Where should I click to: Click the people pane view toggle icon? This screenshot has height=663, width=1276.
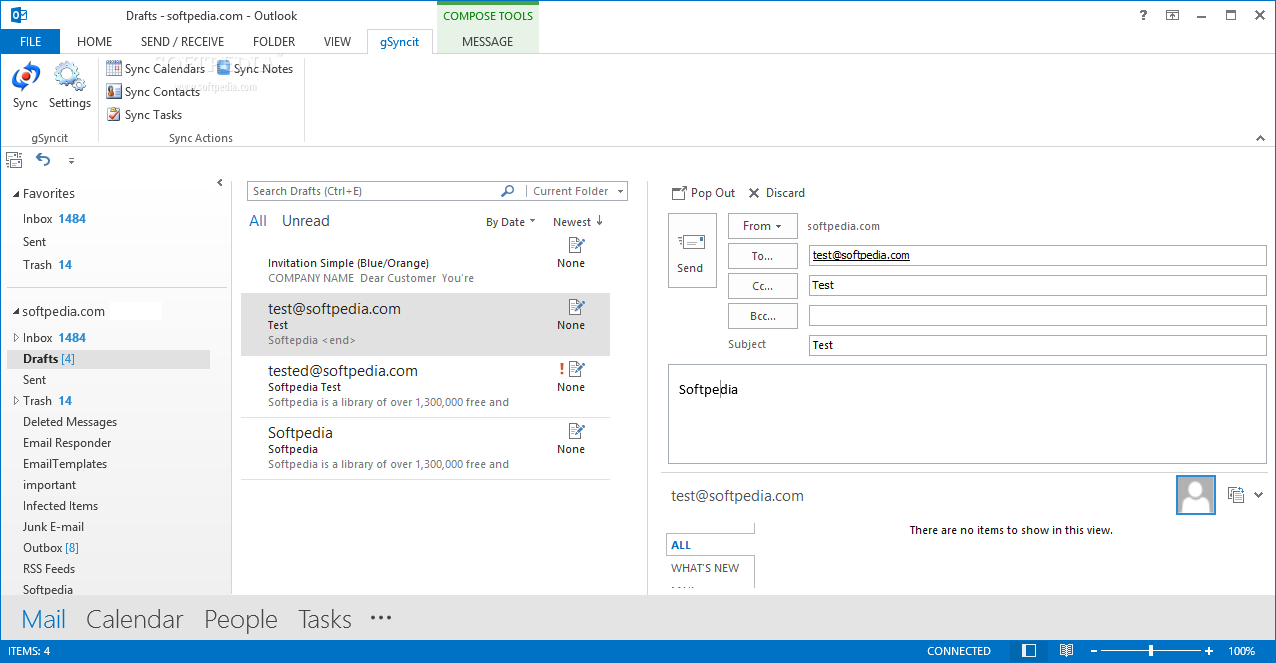[x=1236, y=495]
